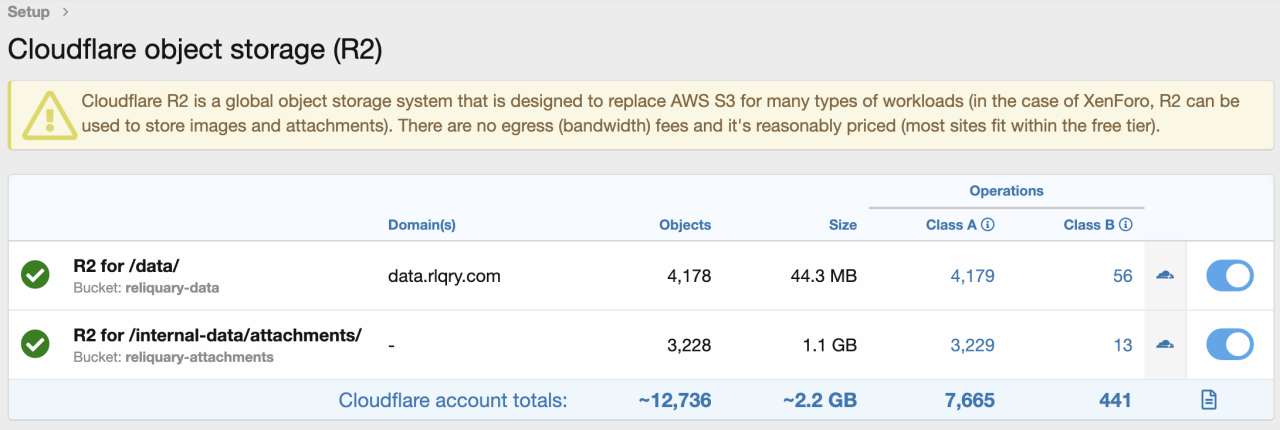Image resolution: width=1280 pixels, height=430 pixels.
Task: Click the cloud icon in reliquary-data row
Action: tap(1164, 275)
